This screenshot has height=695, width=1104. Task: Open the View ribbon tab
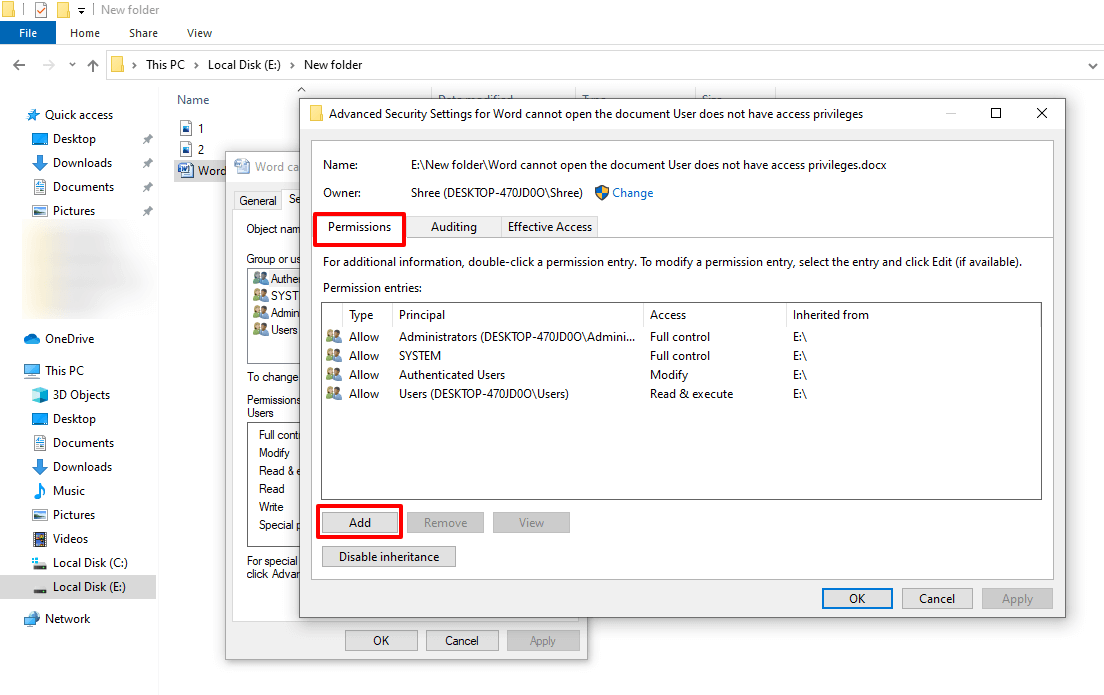pos(199,33)
